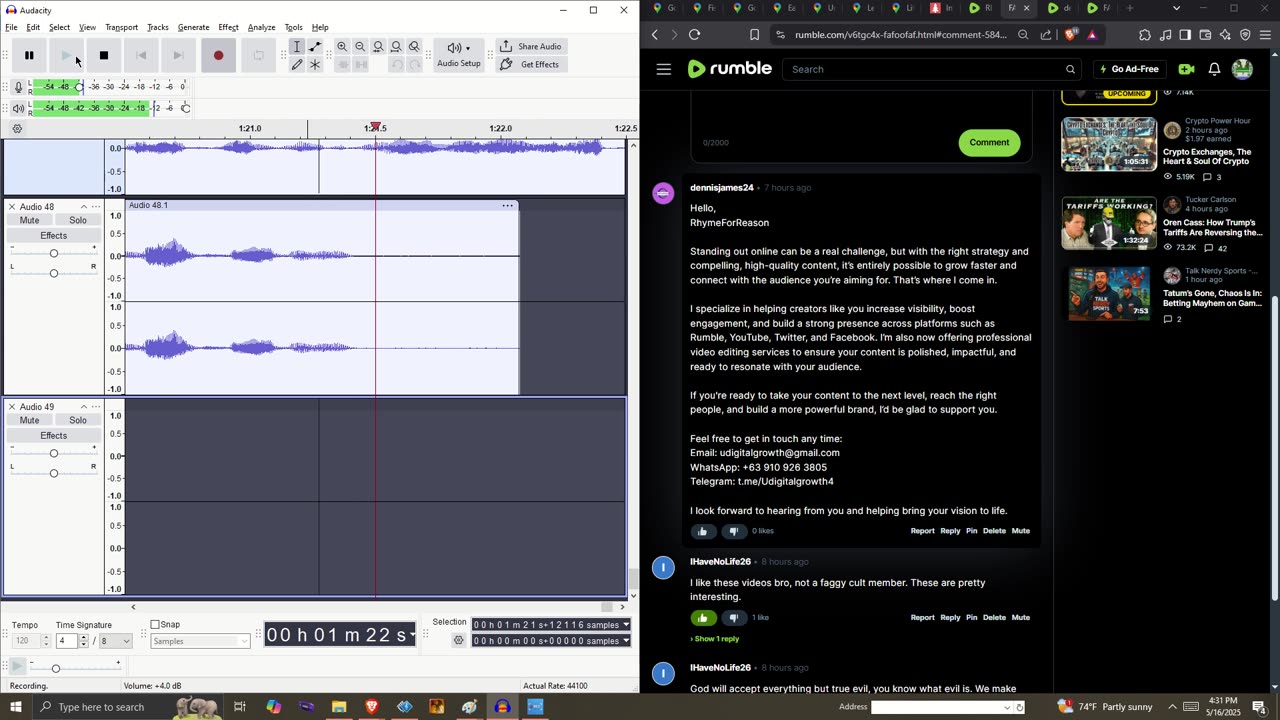1280x720 pixels.
Task: Mute the Audio 48 track
Action: pos(30,220)
